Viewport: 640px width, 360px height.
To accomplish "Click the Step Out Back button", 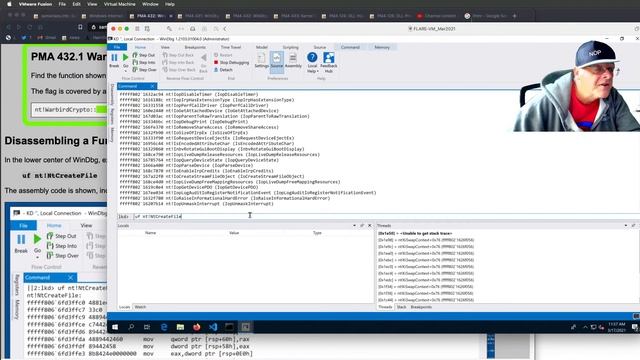I will point(178,55).
